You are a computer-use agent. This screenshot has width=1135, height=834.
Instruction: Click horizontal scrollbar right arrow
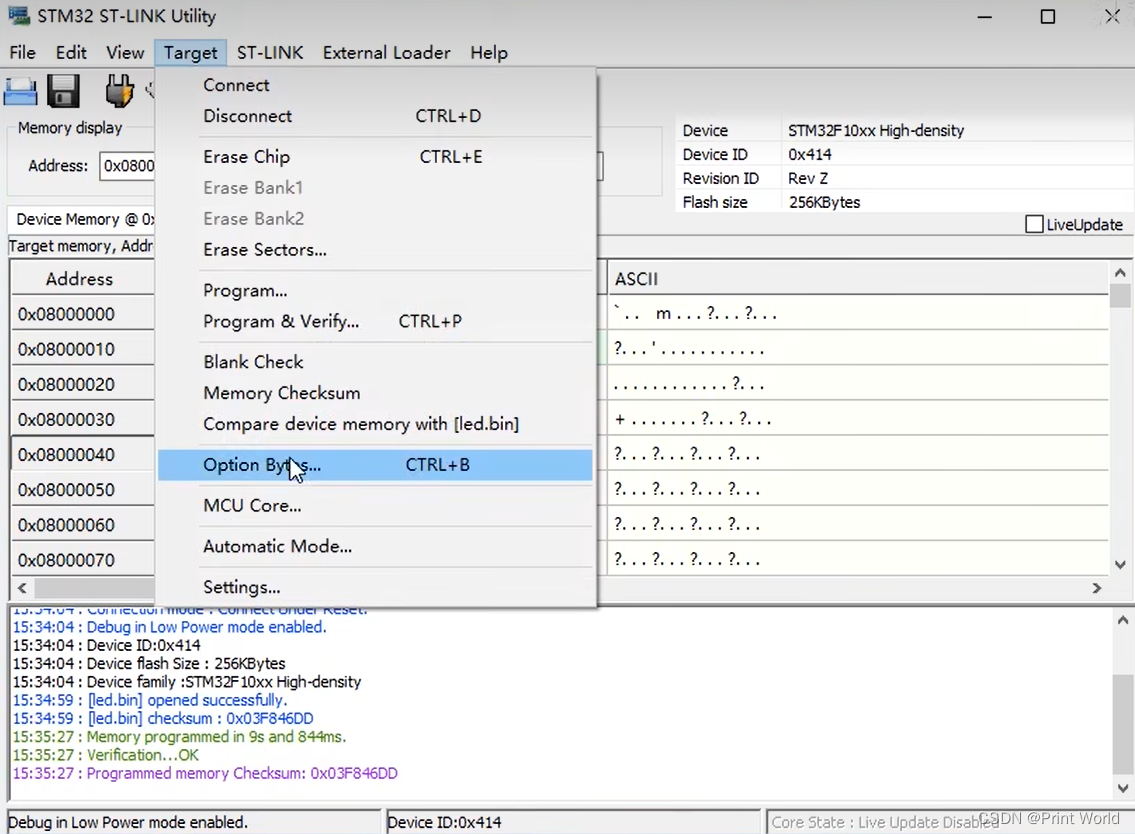point(1097,589)
